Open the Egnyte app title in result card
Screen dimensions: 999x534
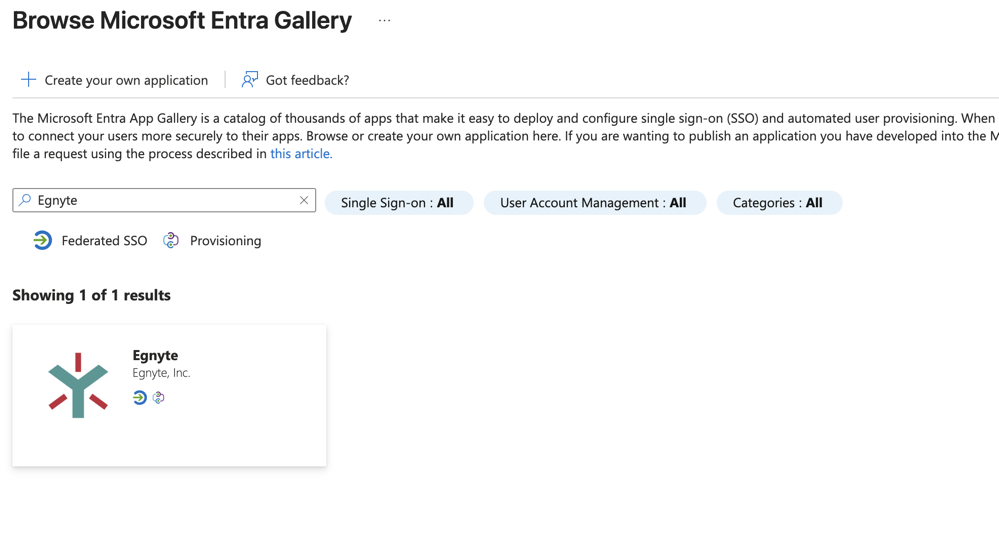(155, 355)
